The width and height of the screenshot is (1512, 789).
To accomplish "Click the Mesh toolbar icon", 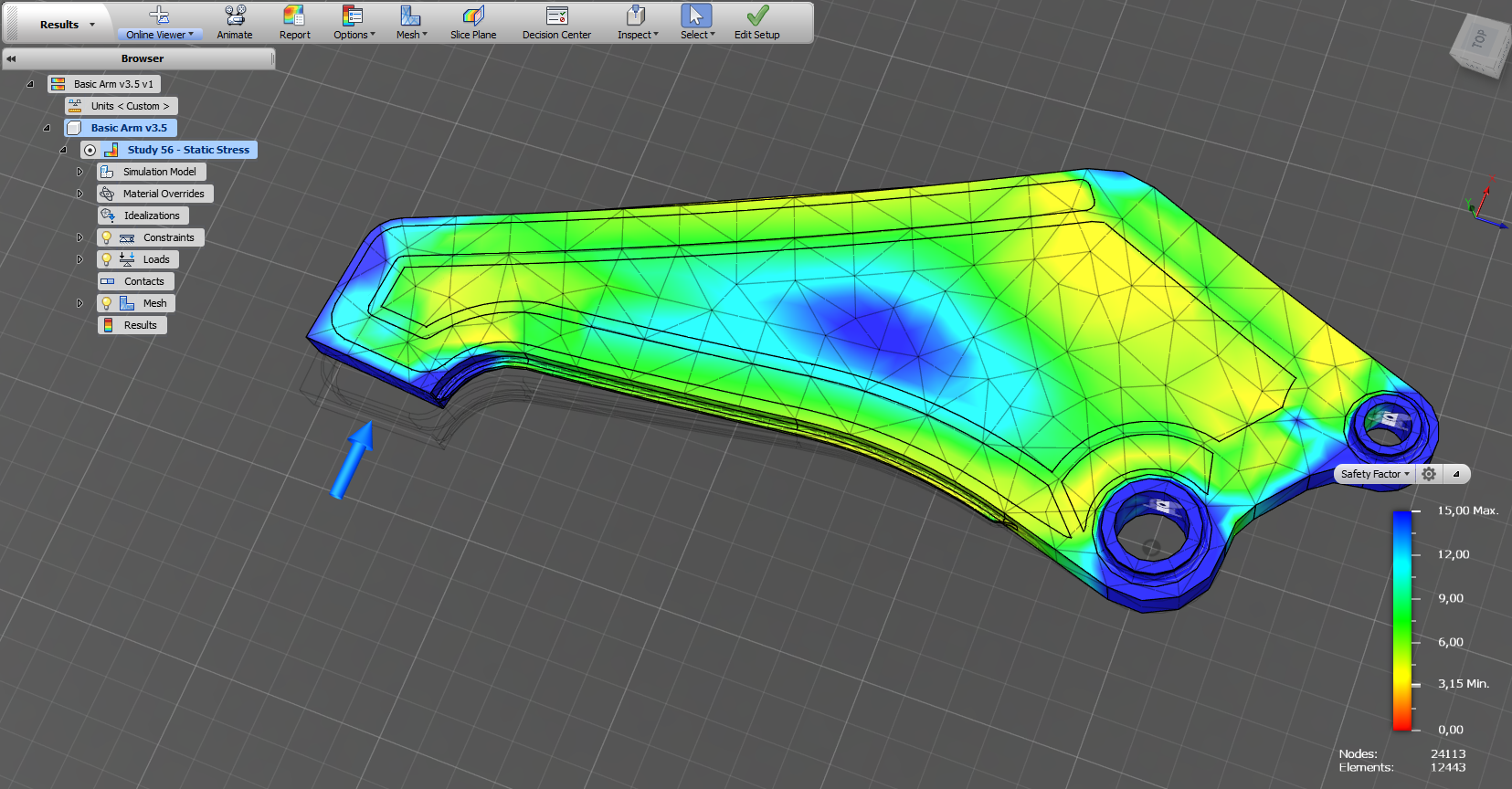I will pos(410,16).
